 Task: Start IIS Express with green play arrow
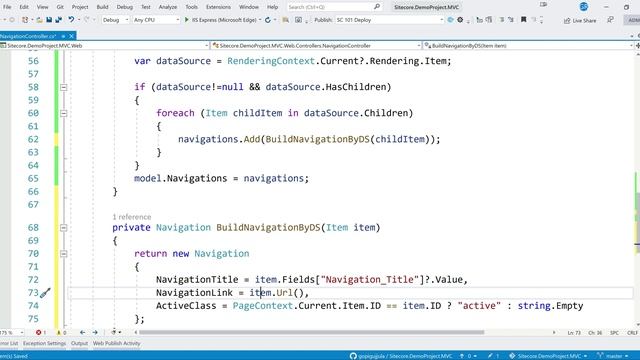pos(187,20)
